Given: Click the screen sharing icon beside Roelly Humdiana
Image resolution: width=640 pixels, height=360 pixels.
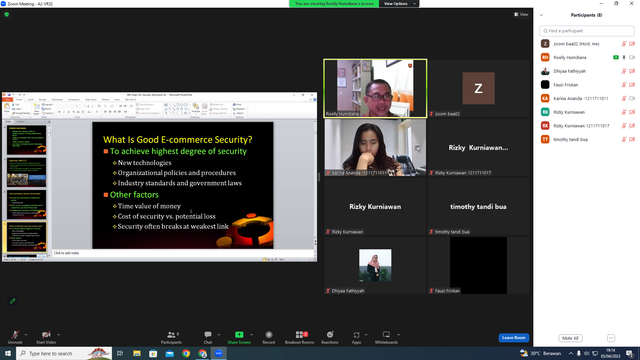Looking at the screenshot, I should 616,58.
